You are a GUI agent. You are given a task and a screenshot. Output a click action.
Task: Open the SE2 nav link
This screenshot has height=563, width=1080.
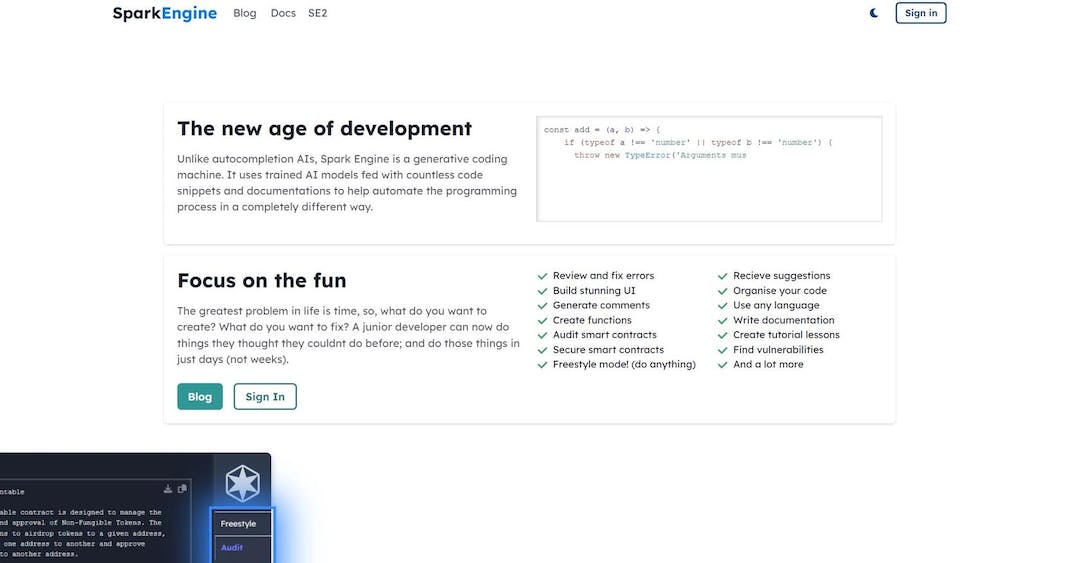point(318,13)
